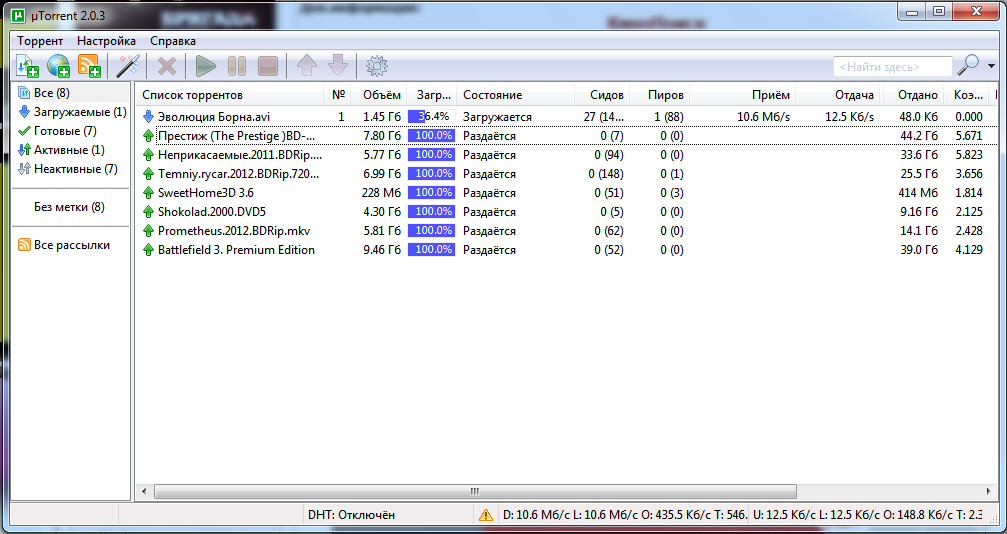Click the Move Down Queue arrow icon
This screenshot has width=1007, height=534.
(x=338, y=66)
